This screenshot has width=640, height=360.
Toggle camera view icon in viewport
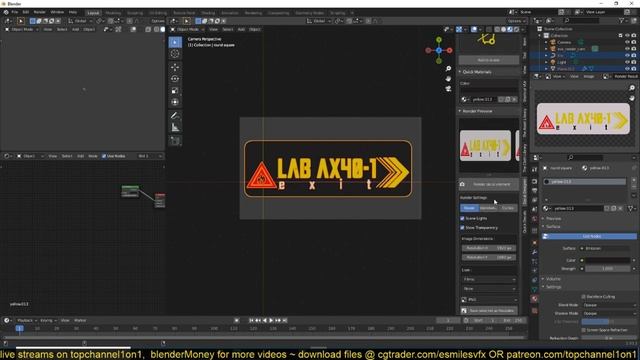point(448,89)
